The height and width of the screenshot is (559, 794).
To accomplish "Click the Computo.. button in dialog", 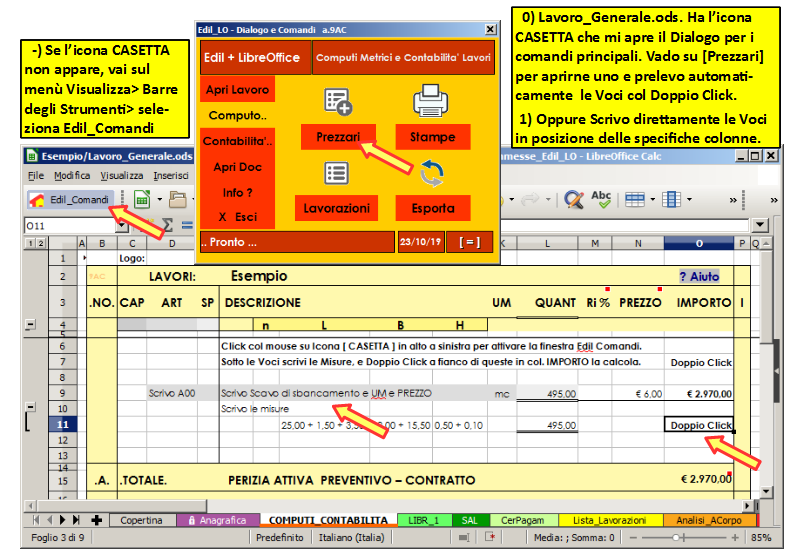I will [237, 115].
